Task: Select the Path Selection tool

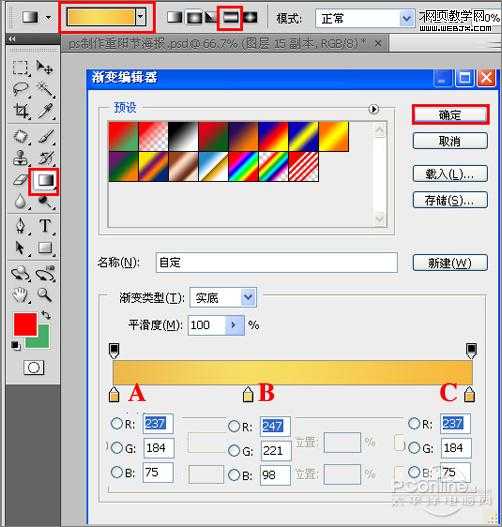Action: 20,248
